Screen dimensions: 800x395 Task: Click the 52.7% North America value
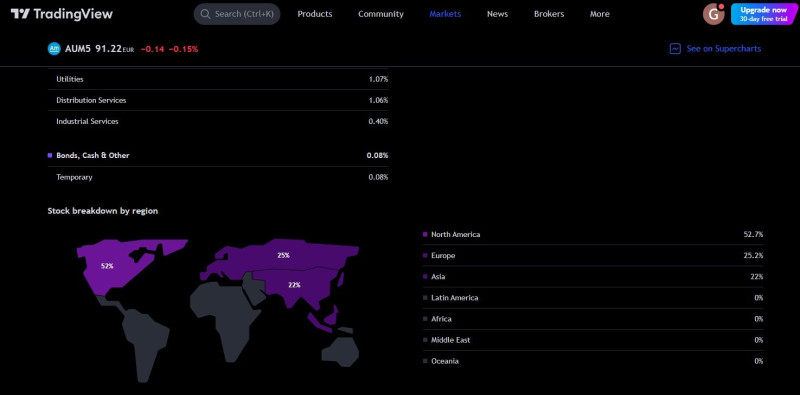(x=753, y=235)
